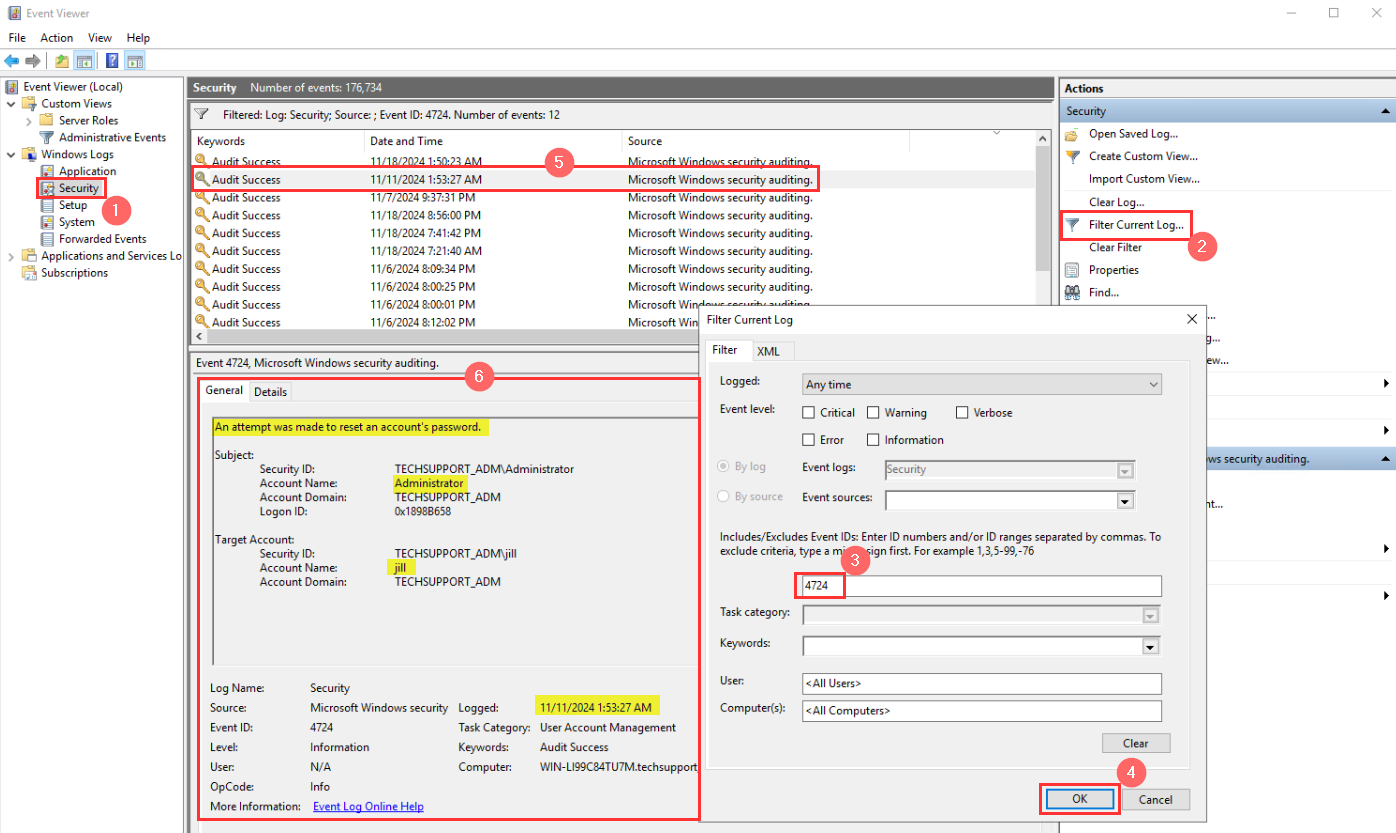
Task: Open Help using the question mark toolbar icon
Action: point(112,59)
